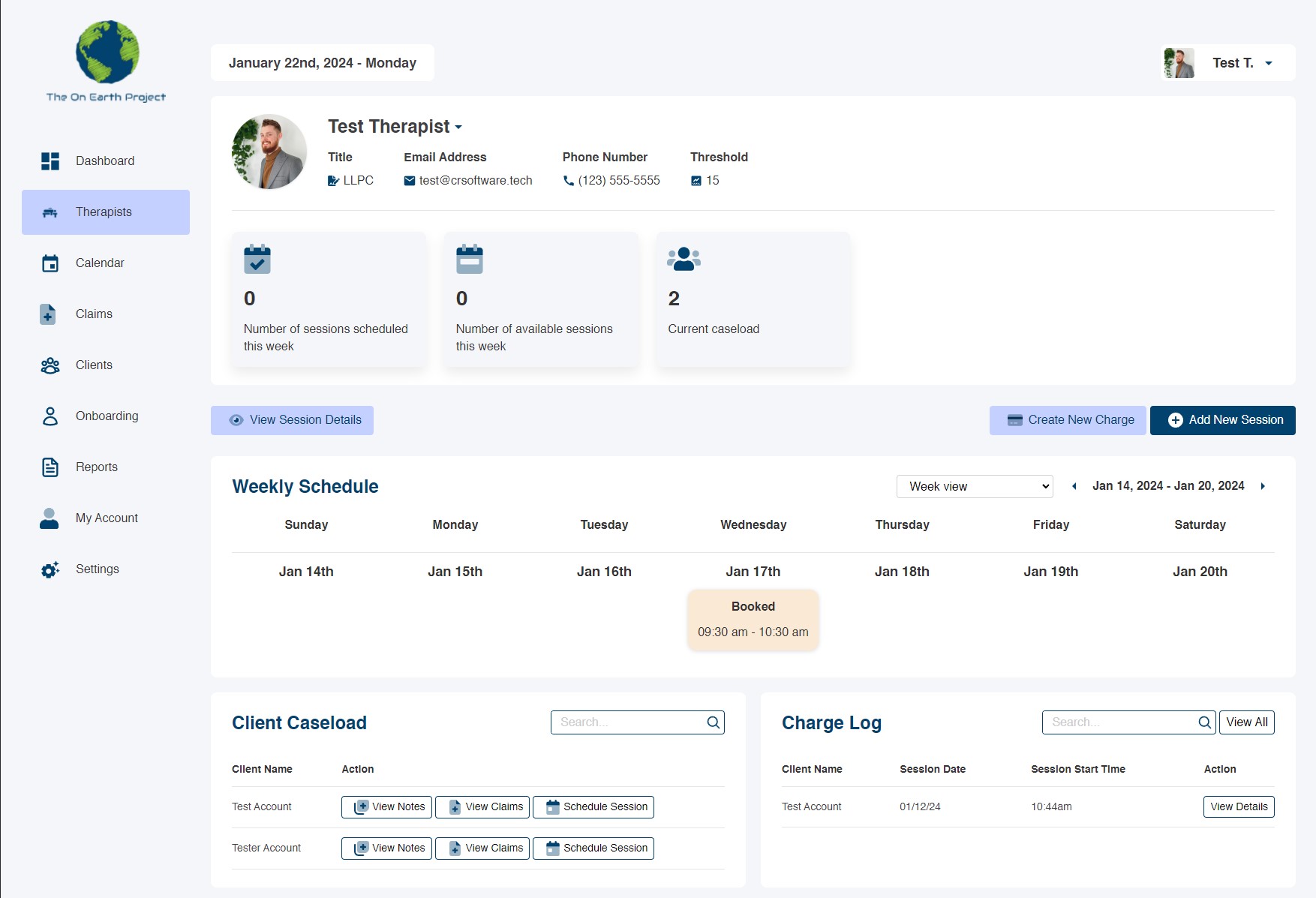This screenshot has width=1316, height=898.
Task: Expand the Test Therapist name dropdown
Action: pos(458,127)
